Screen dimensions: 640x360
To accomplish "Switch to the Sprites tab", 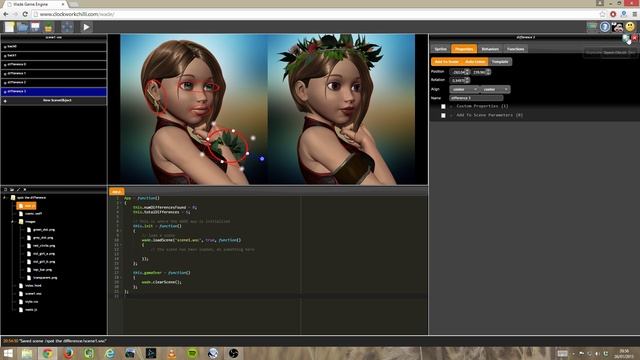I will click(x=440, y=49).
